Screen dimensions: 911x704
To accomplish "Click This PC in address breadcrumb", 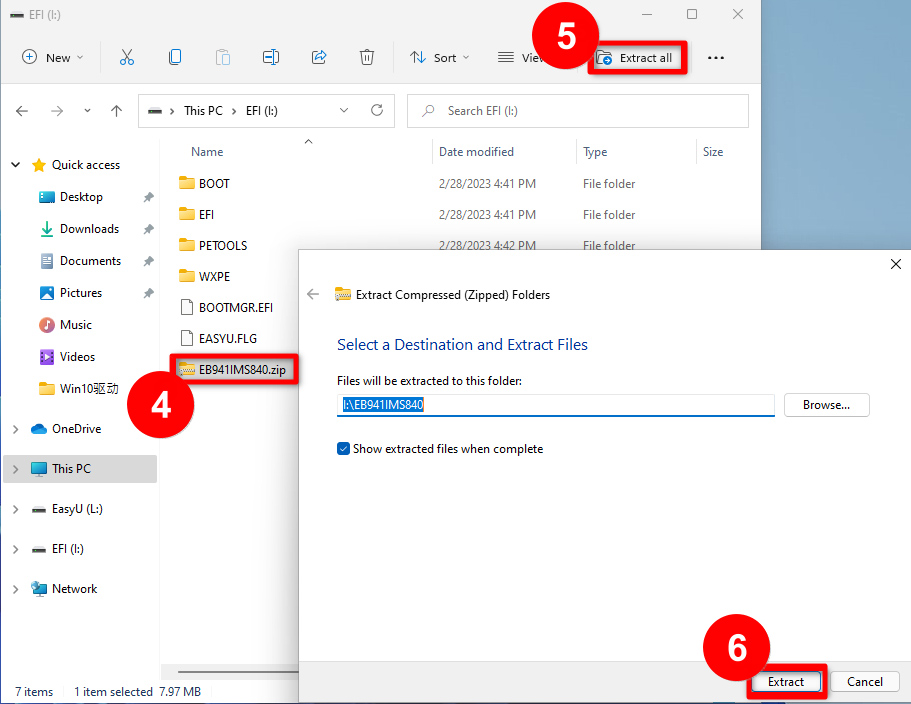I will coord(203,111).
